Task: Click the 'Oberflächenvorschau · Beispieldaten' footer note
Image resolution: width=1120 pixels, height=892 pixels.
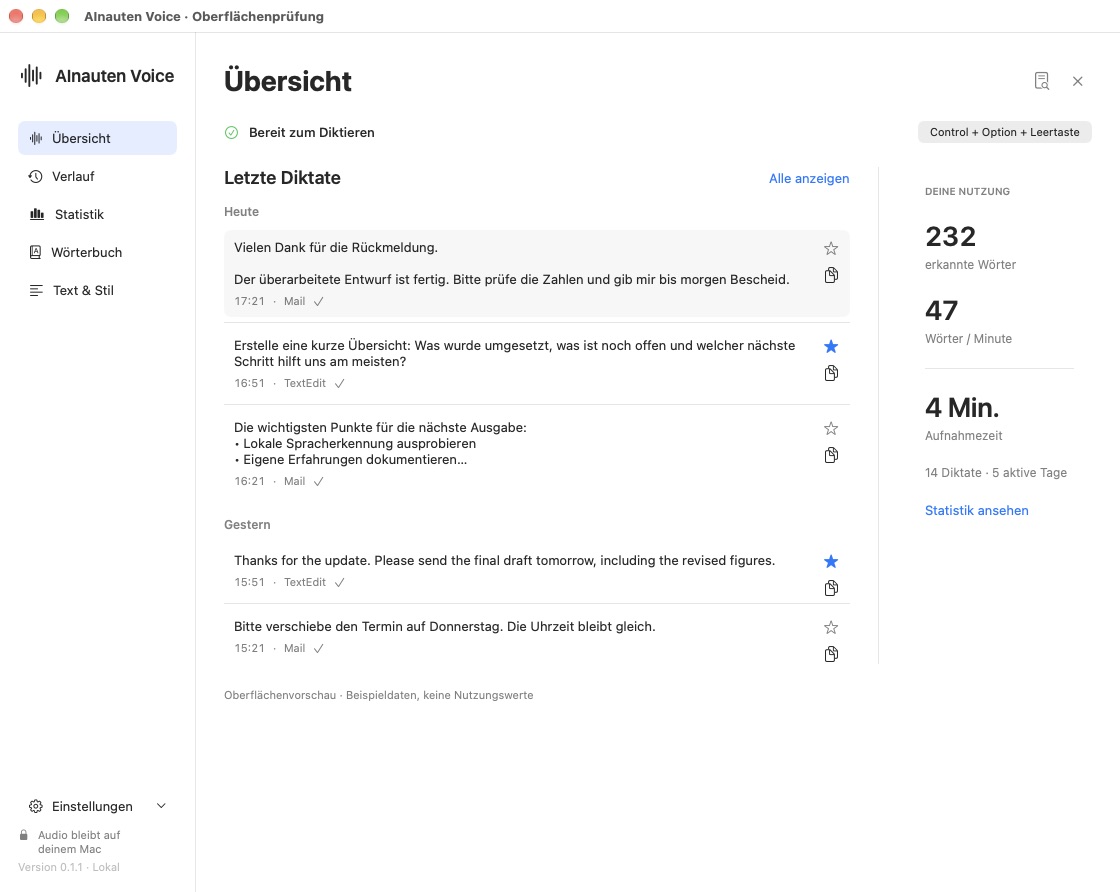Action: (x=379, y=695)
